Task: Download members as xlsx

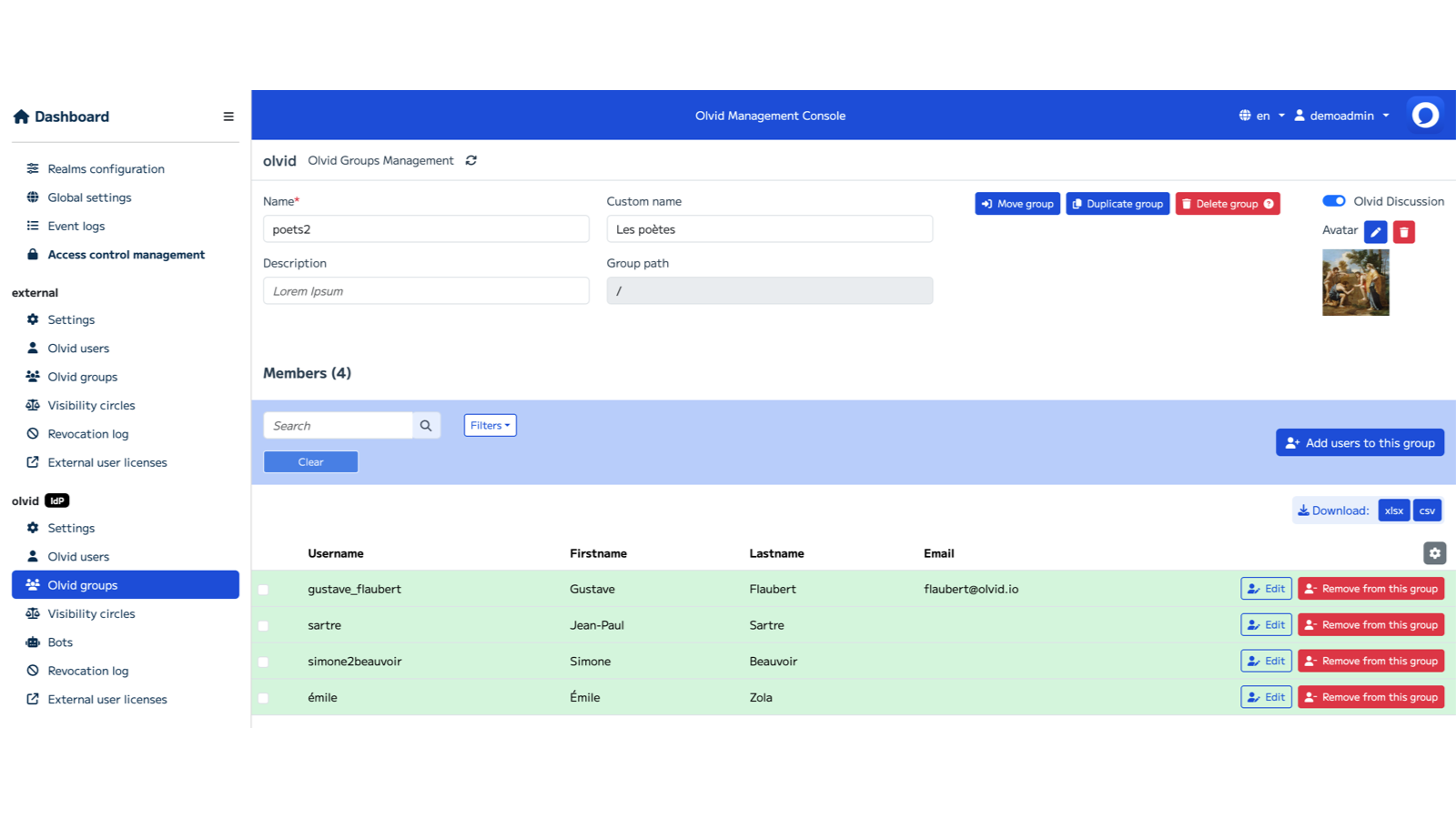Action: [1393, 510]
